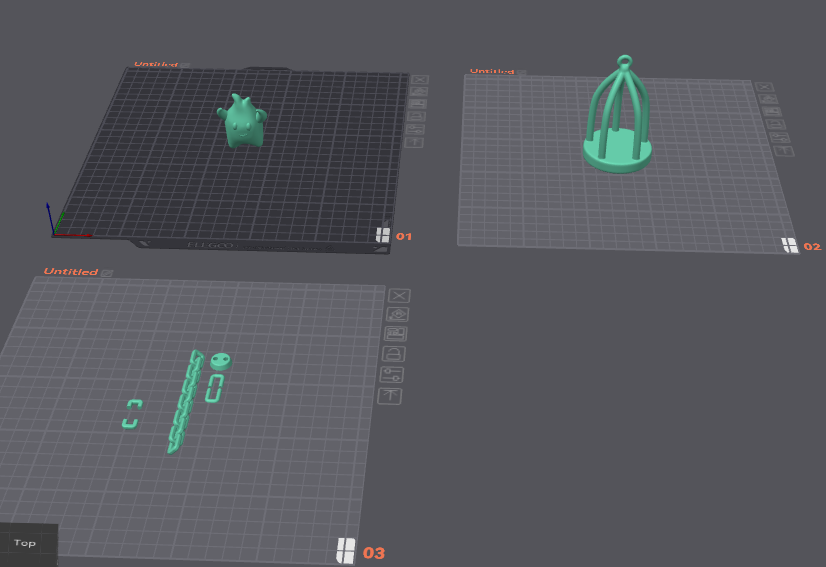Open plate 03 settings sliders icon
826x567 pixels.
click(392, 375)
